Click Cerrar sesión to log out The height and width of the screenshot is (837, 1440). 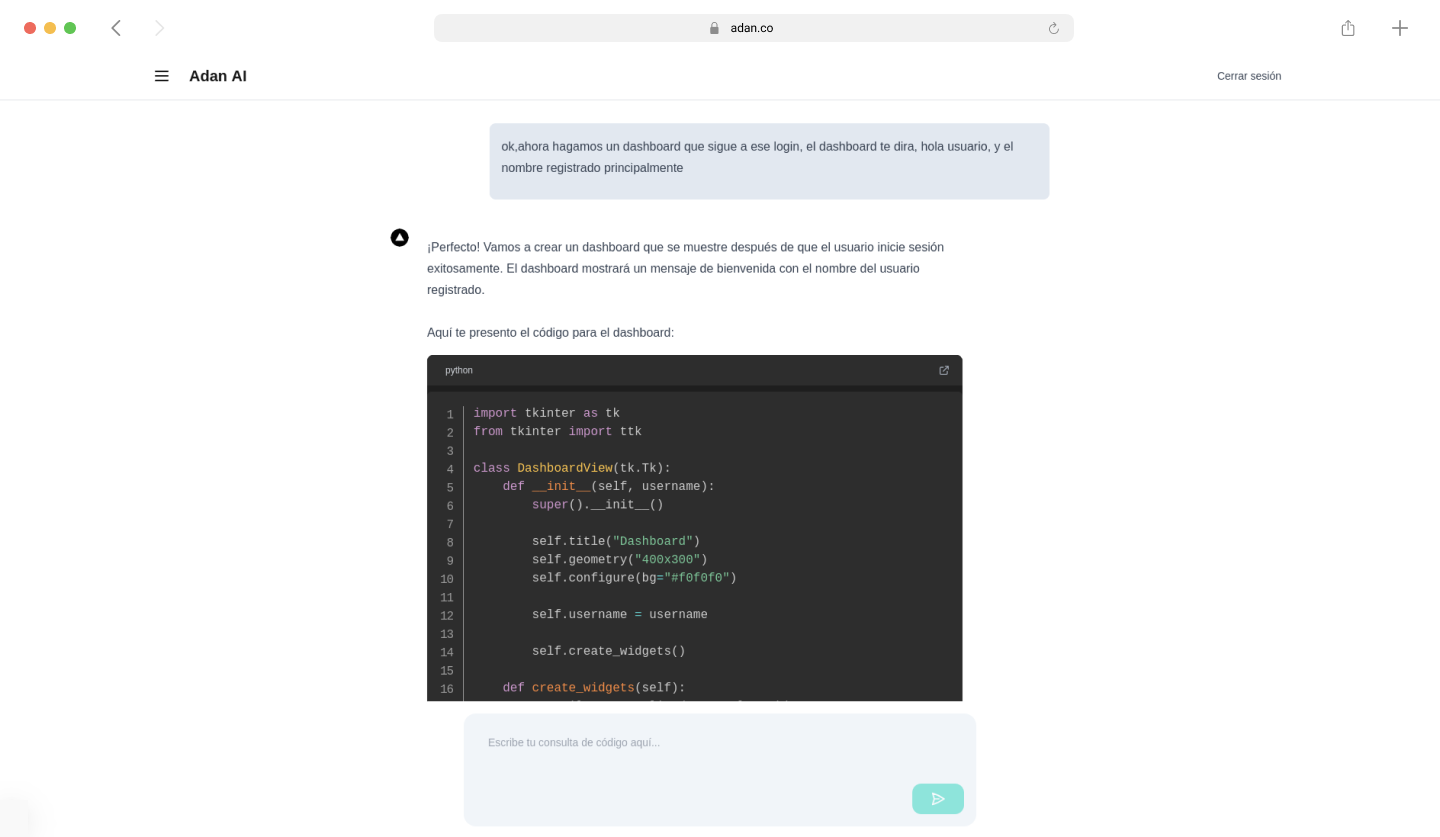[x=1249, y=76]
